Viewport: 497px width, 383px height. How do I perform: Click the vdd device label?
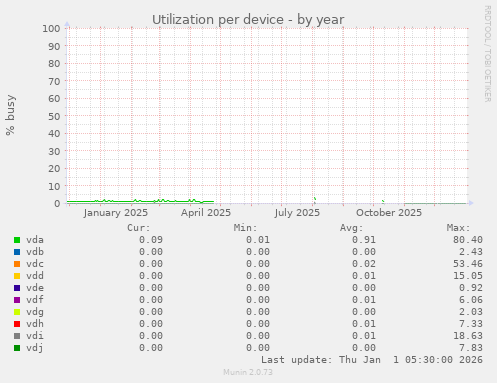35,276
